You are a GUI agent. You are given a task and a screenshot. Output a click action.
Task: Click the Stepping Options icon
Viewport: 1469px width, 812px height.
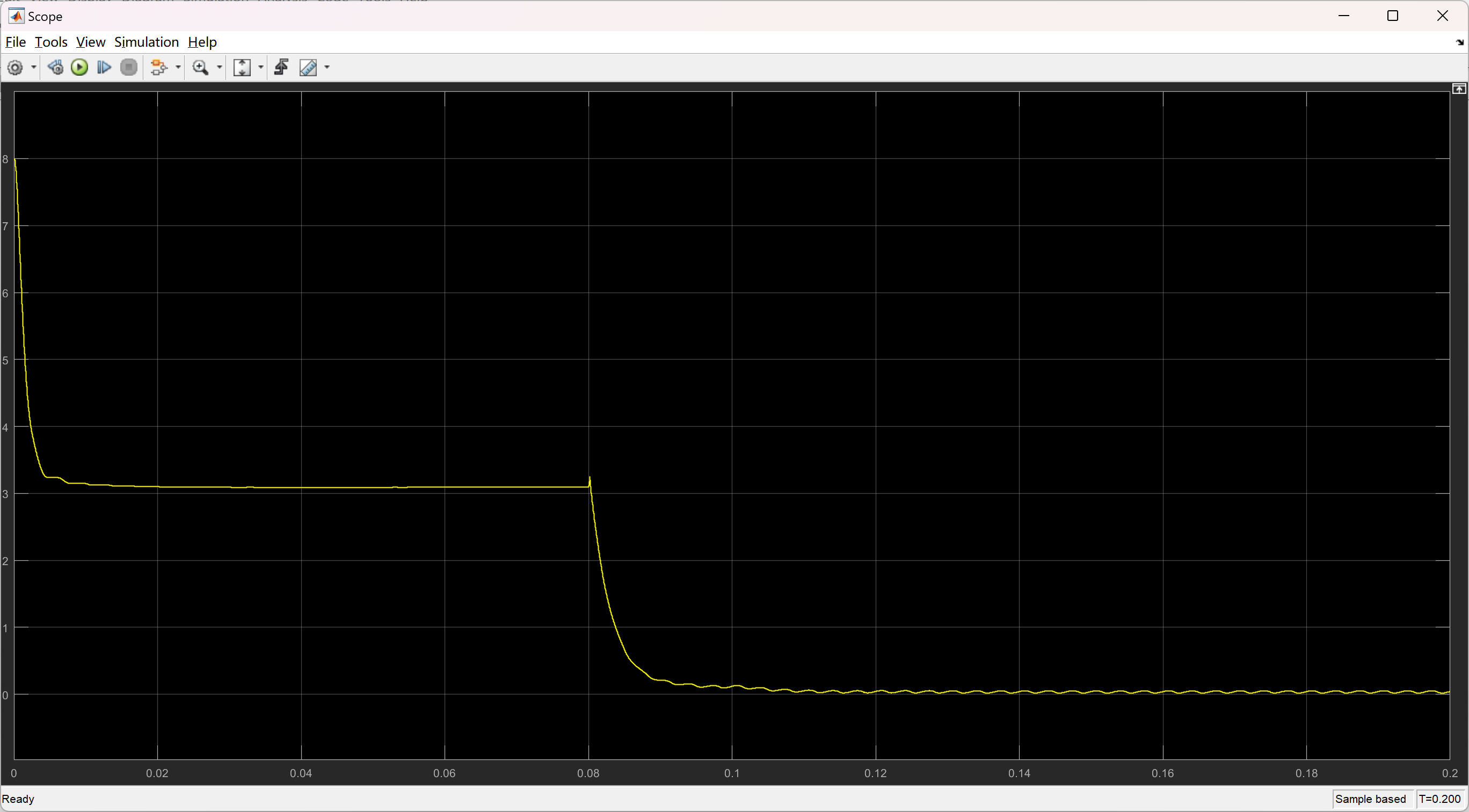click(55, 68)
